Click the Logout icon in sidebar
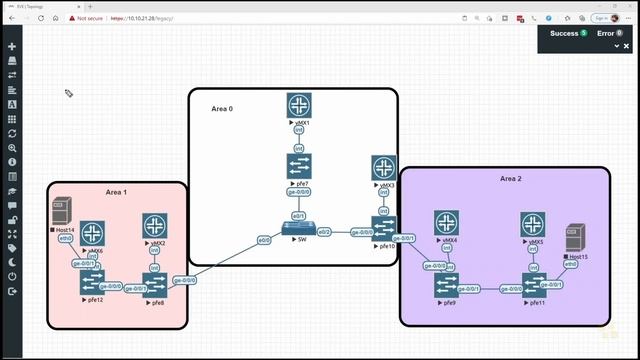Screen dimensions: 640x360 click(x=12, y=291)
